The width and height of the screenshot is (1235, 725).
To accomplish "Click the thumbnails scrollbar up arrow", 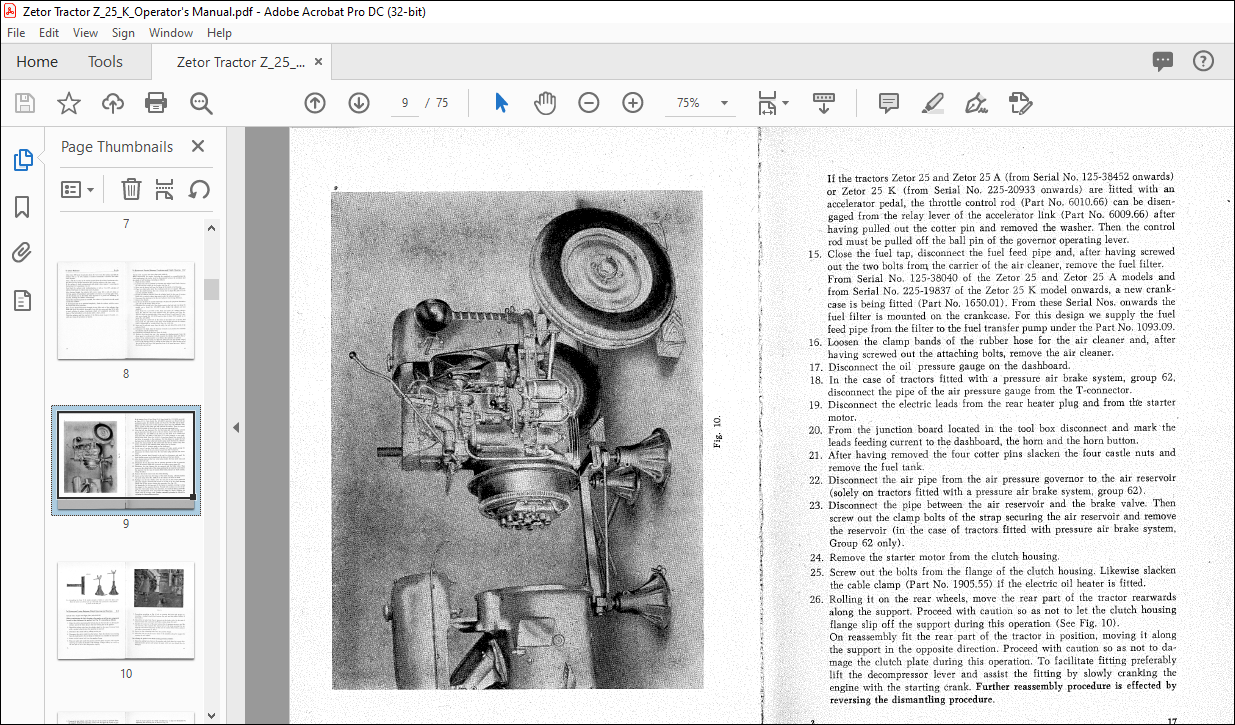I will click(x=212, y=228).
